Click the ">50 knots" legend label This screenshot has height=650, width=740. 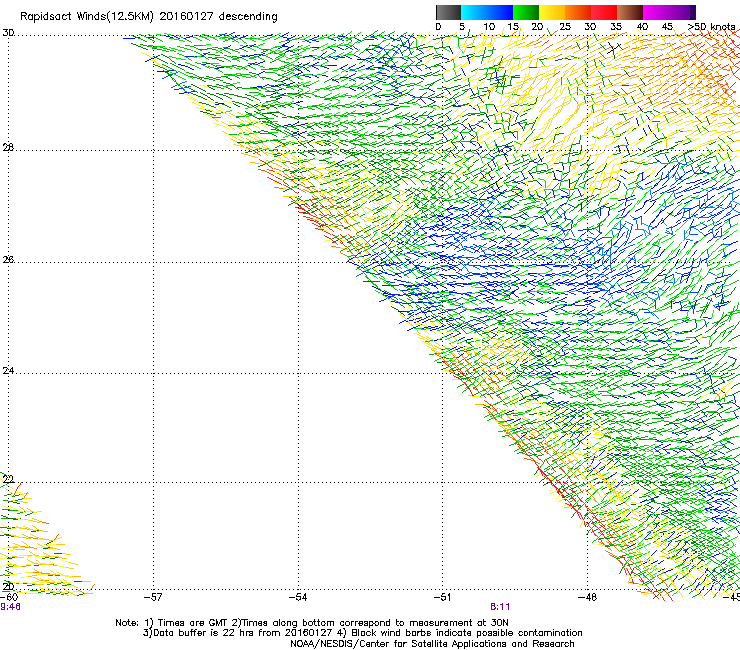(711, 27)
